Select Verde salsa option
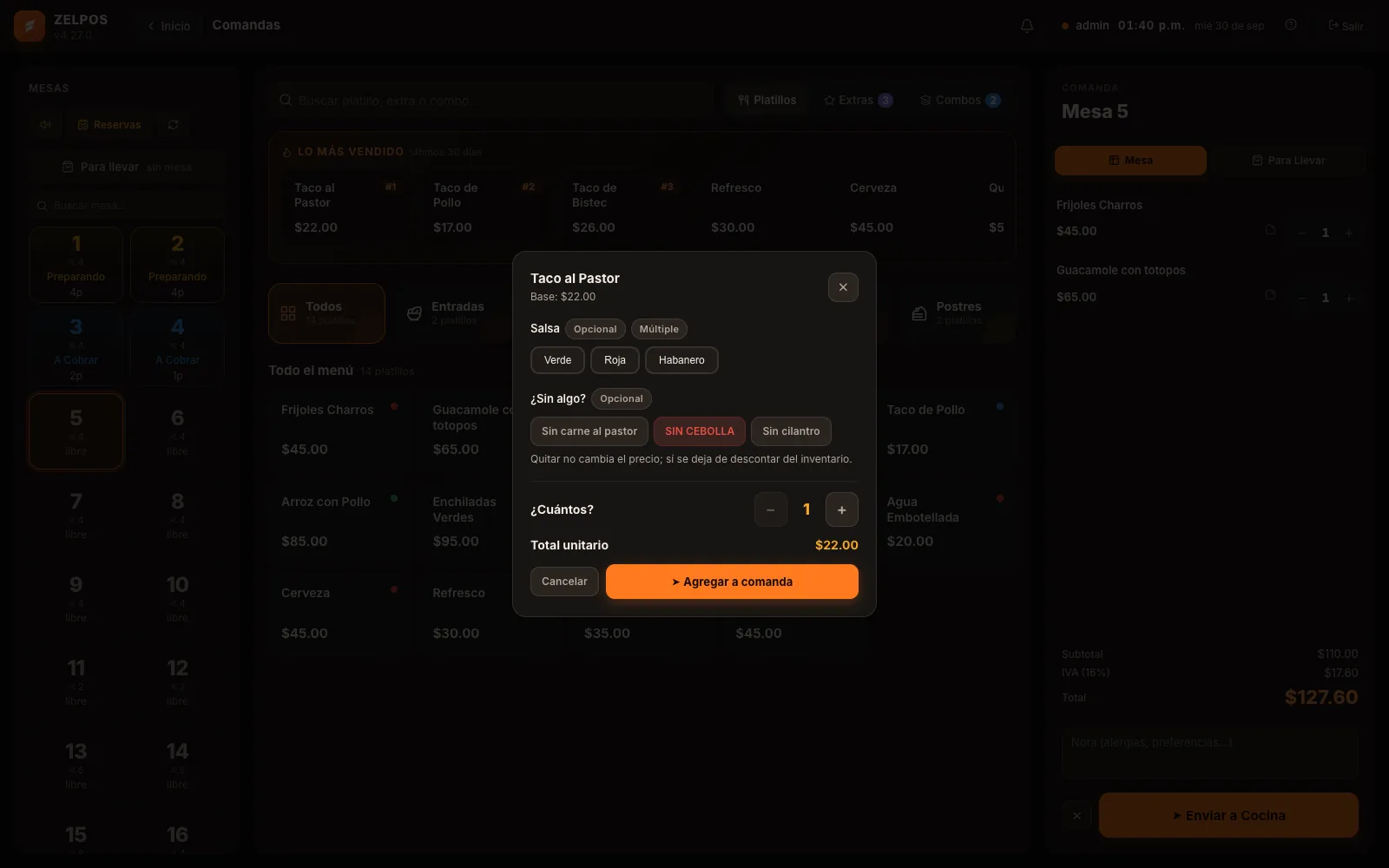1389x868 pixels. 557,360
